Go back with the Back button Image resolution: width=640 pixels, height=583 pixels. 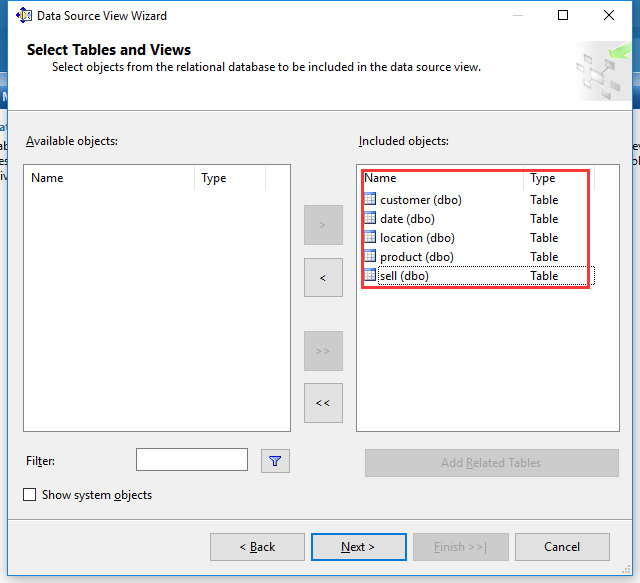point(257,547)
